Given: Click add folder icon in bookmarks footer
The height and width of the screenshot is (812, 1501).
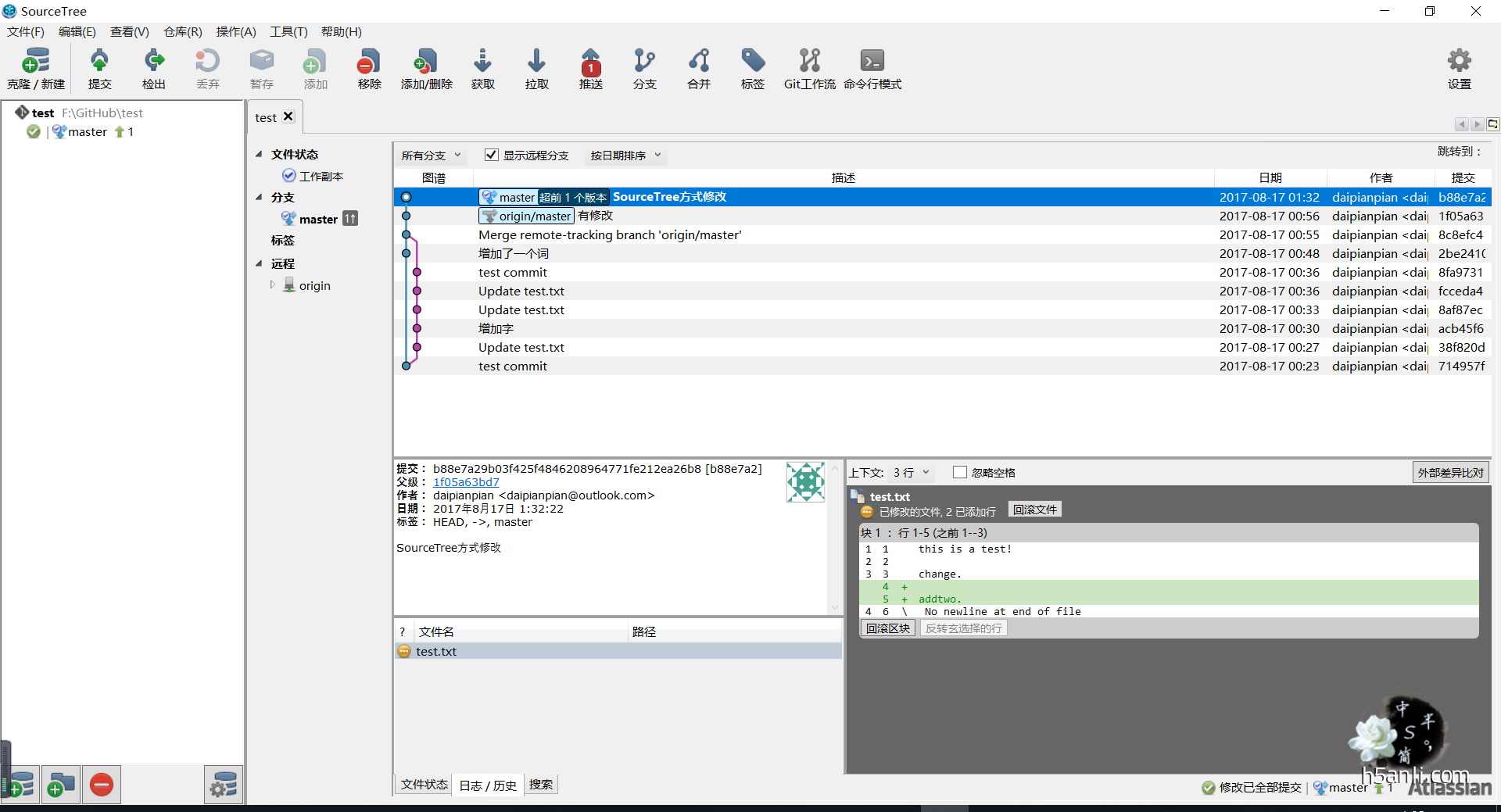Looking at the screenshot, I should (x=60, y=785).
